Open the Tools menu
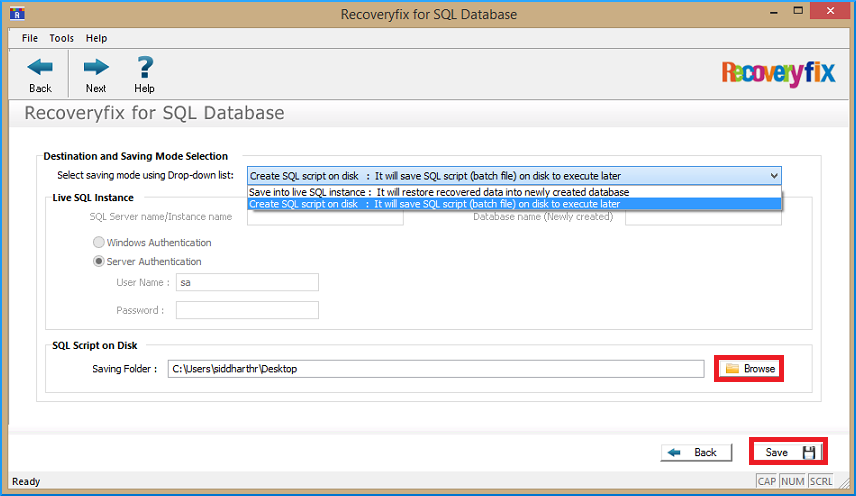Image resolution: width=856 pixels, height=496 pixels. click(61, 38)
